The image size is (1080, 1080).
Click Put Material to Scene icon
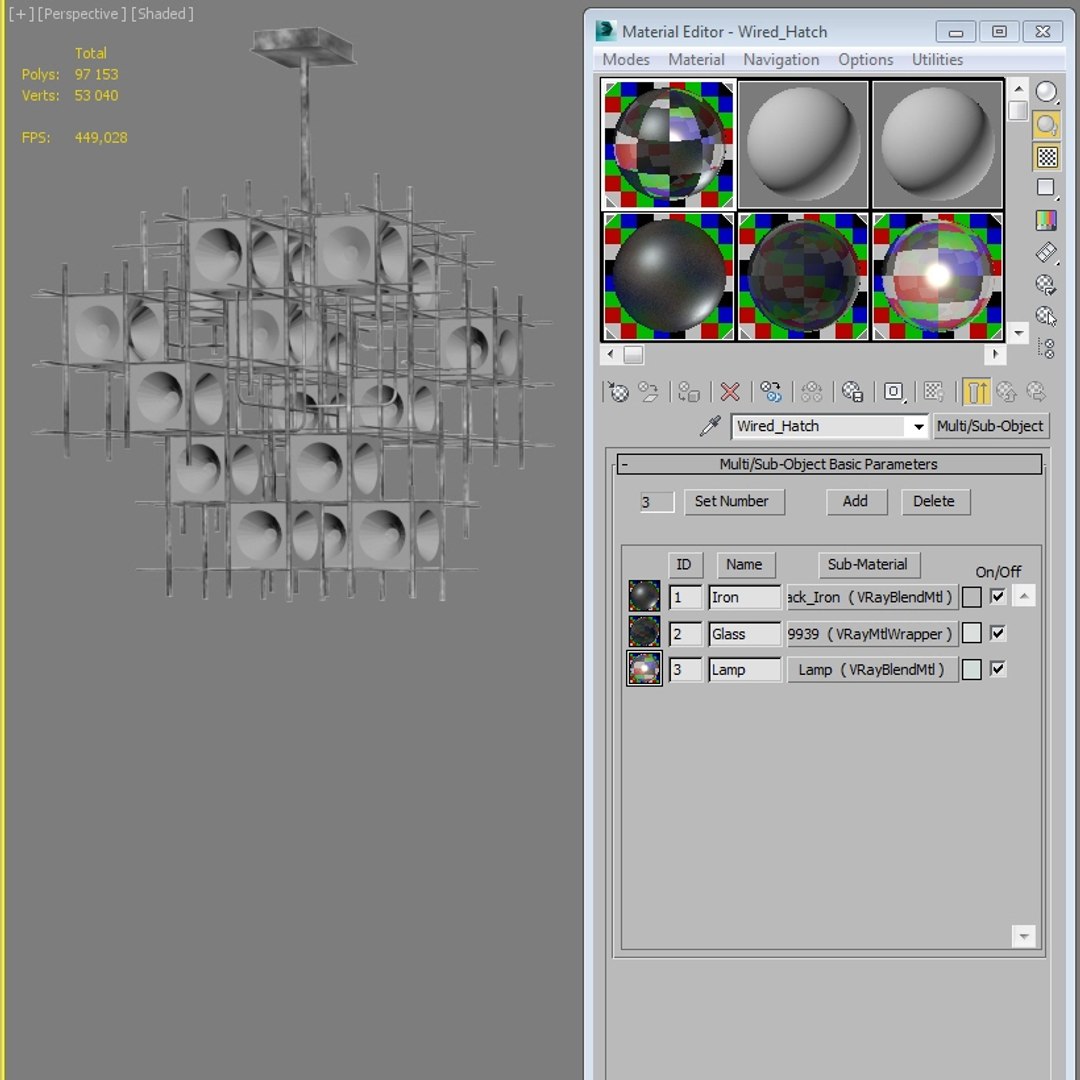(648, 392)
